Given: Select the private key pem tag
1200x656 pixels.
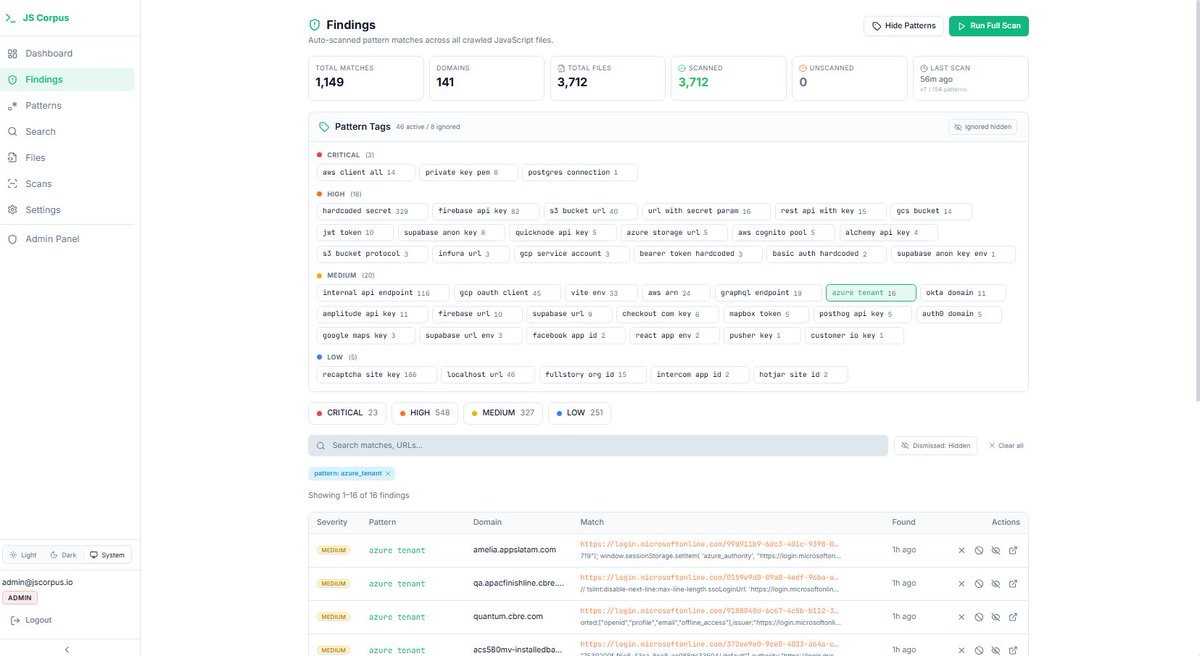Looking at the screenshot, I should (x=469, y=172).
